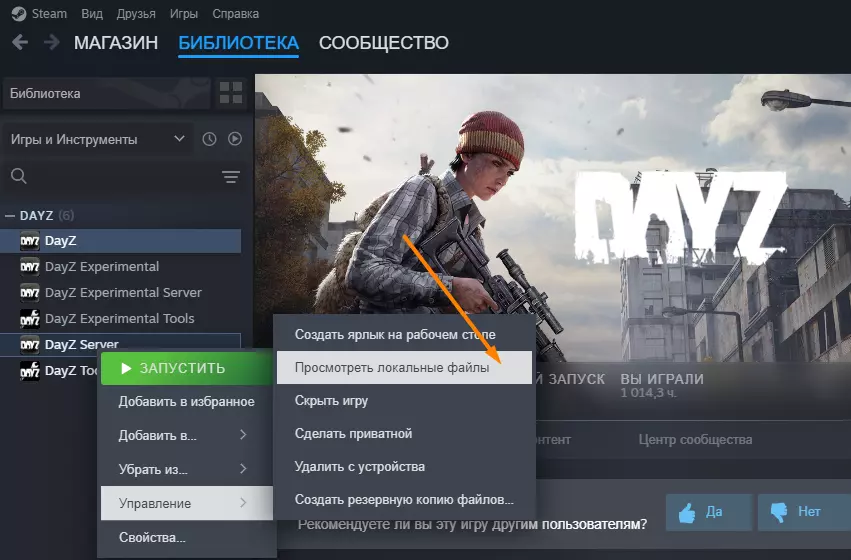Go forward with the right arrow
The height and width of the screenshot is (560, 851).
[52, 42]
